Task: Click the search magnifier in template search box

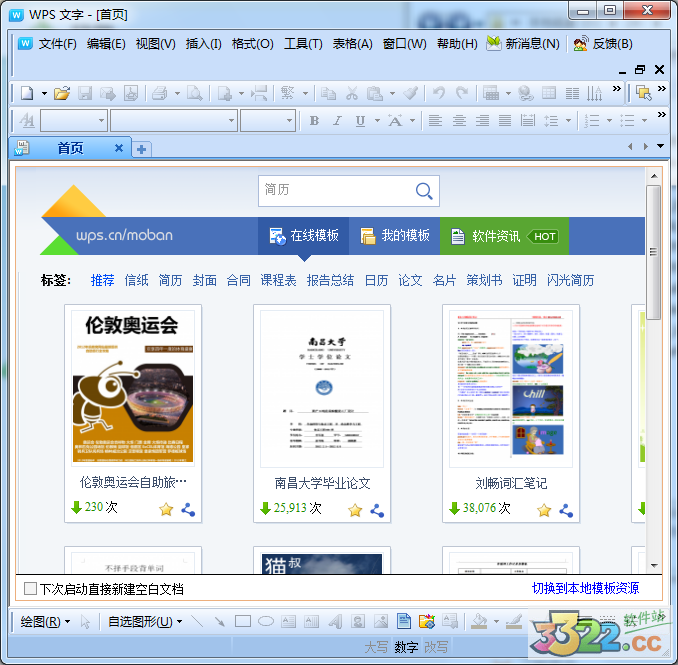Action: pyautogui.click(x=424, y=191)
